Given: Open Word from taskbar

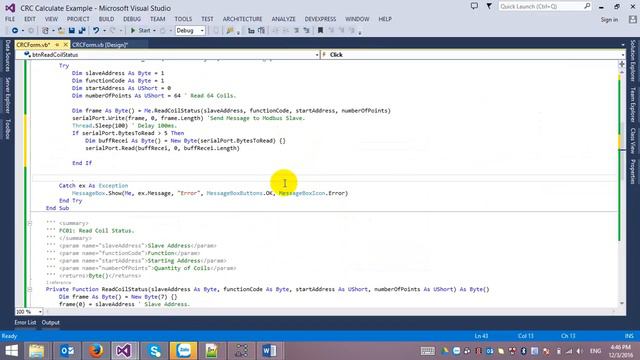Looking at the screenshot, I should pyautogui.click(x=269, y=351).
